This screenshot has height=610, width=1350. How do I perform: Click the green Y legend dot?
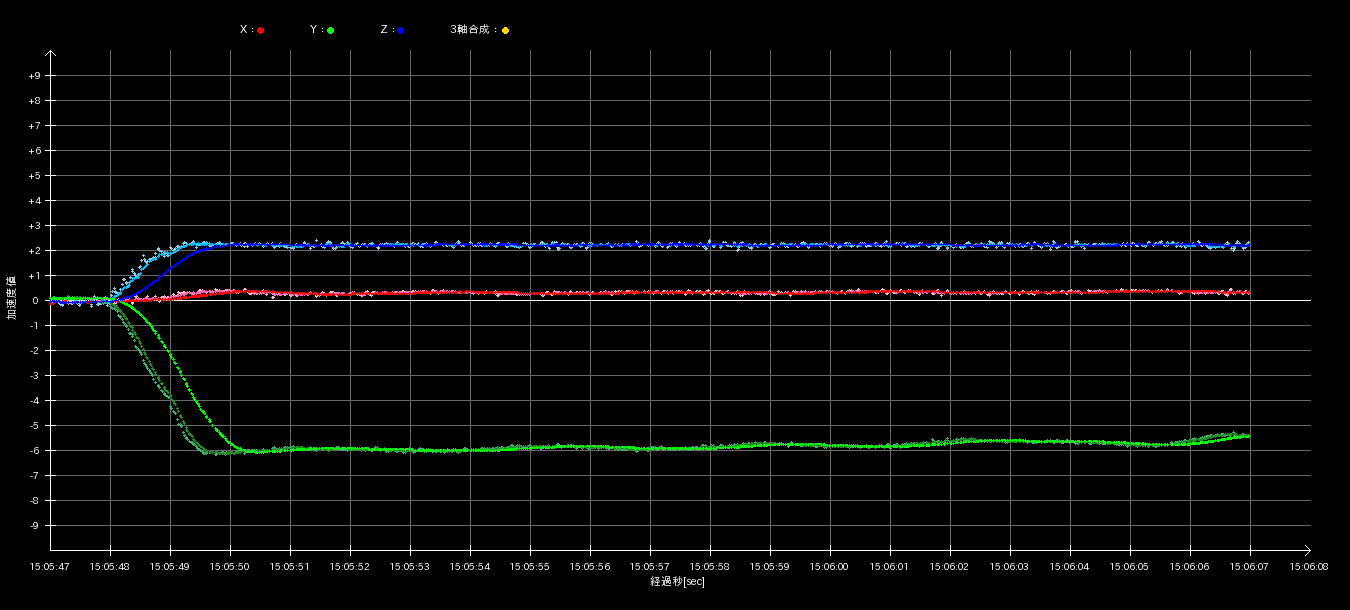click(331, 31)
